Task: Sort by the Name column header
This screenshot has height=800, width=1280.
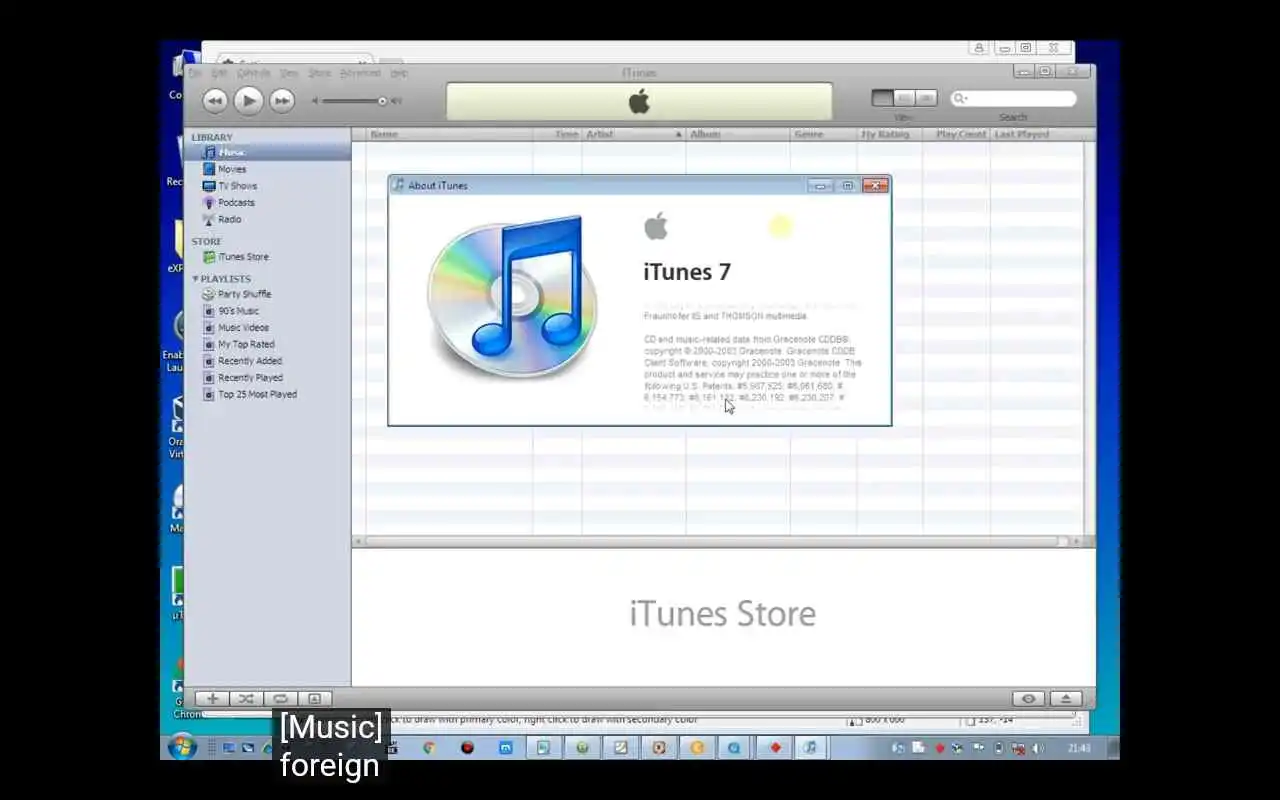Action: (x=449, y=134)
